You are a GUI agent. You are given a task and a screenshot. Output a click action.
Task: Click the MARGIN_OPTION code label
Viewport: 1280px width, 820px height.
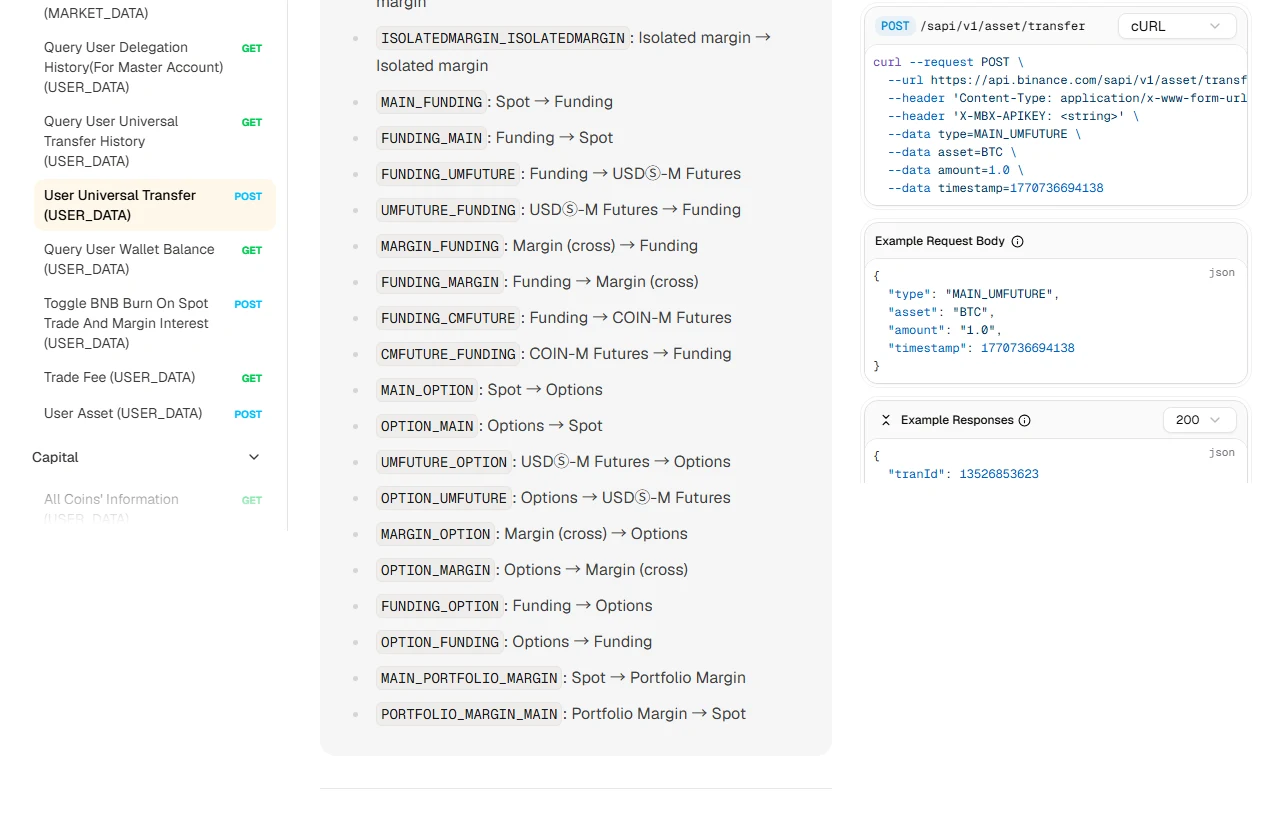tap(436, 534)
